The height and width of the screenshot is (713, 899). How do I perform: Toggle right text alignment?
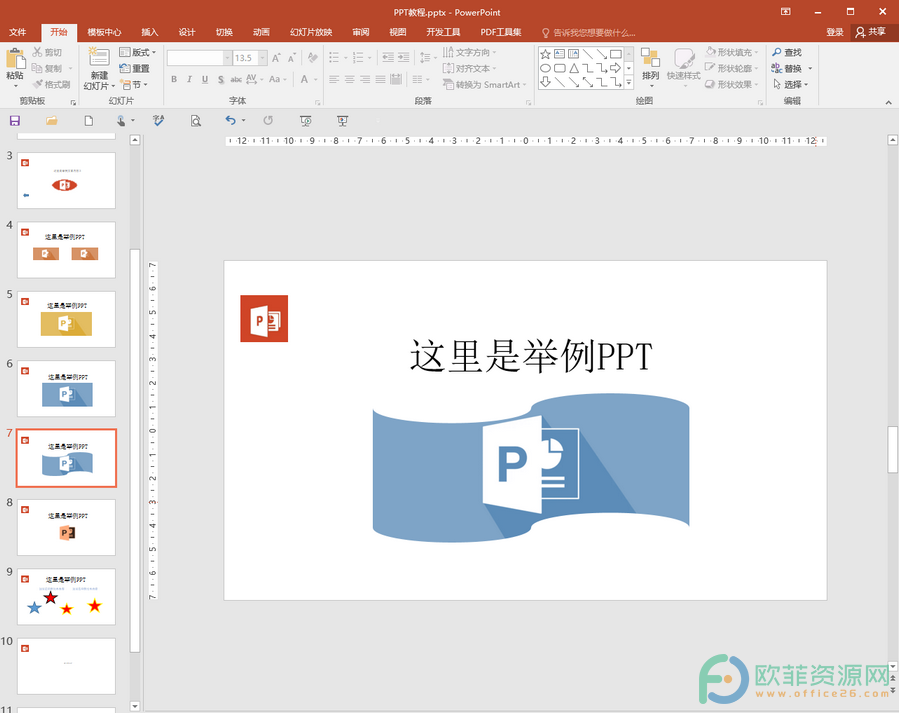click(365, 79)
